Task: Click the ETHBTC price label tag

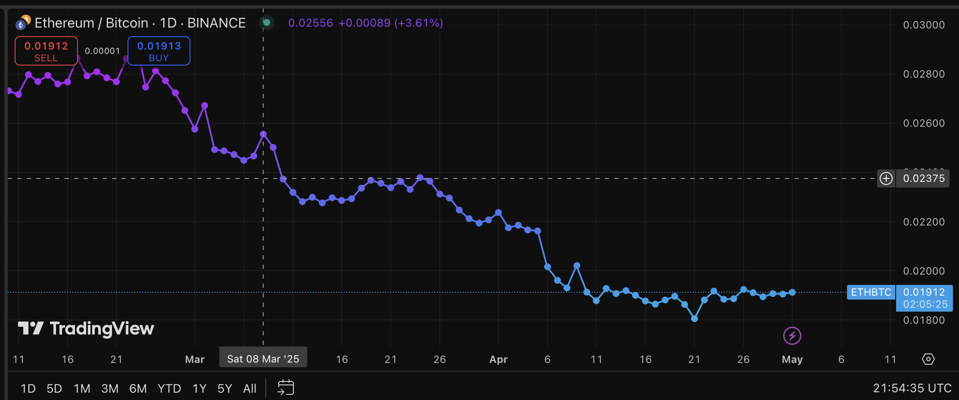Action: tap(870, 292)
